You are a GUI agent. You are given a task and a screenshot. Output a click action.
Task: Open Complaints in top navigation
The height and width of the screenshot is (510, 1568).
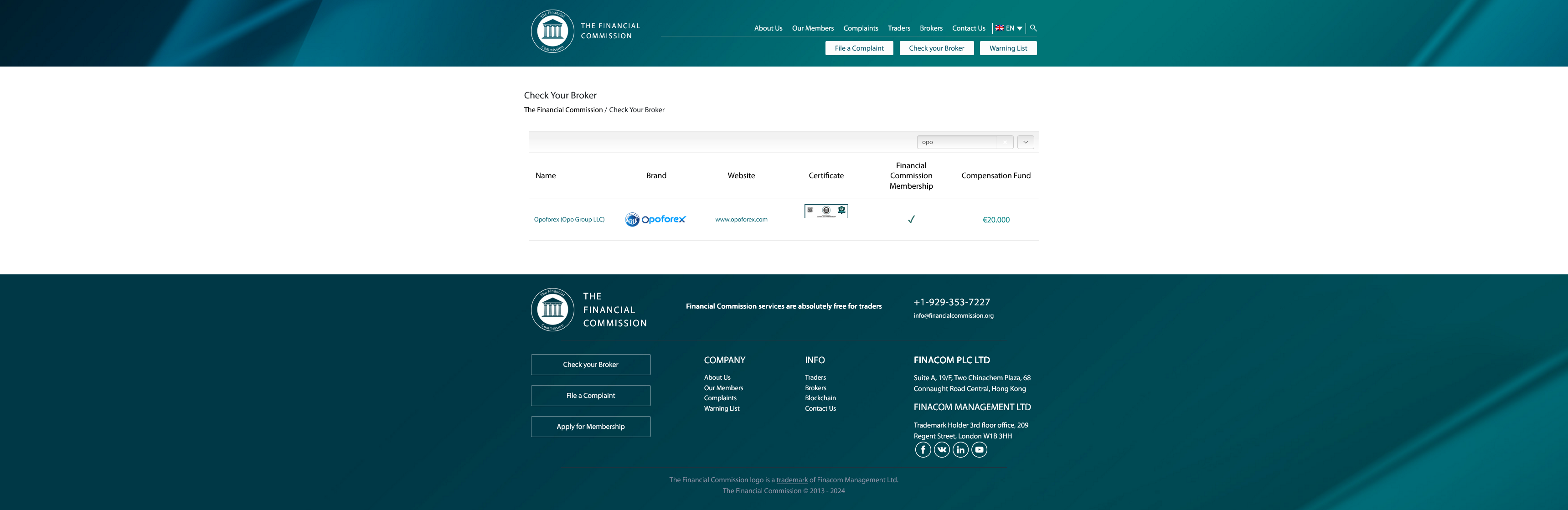pos(861,29)
